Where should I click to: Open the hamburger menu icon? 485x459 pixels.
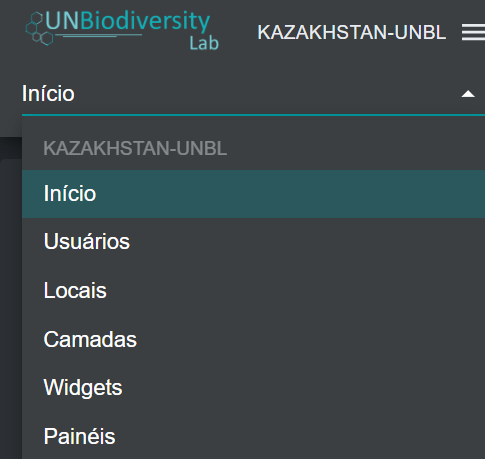click(x=473, y=32)
